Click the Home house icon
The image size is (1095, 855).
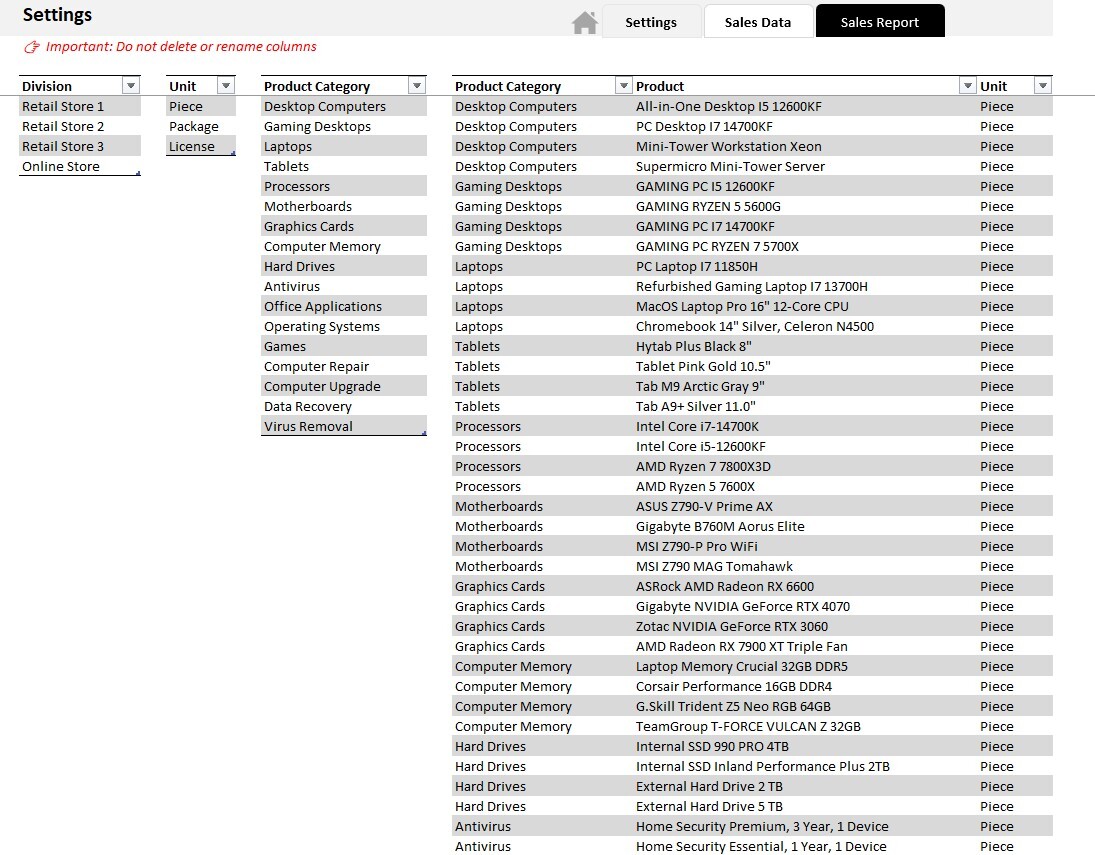coord(585,22)
